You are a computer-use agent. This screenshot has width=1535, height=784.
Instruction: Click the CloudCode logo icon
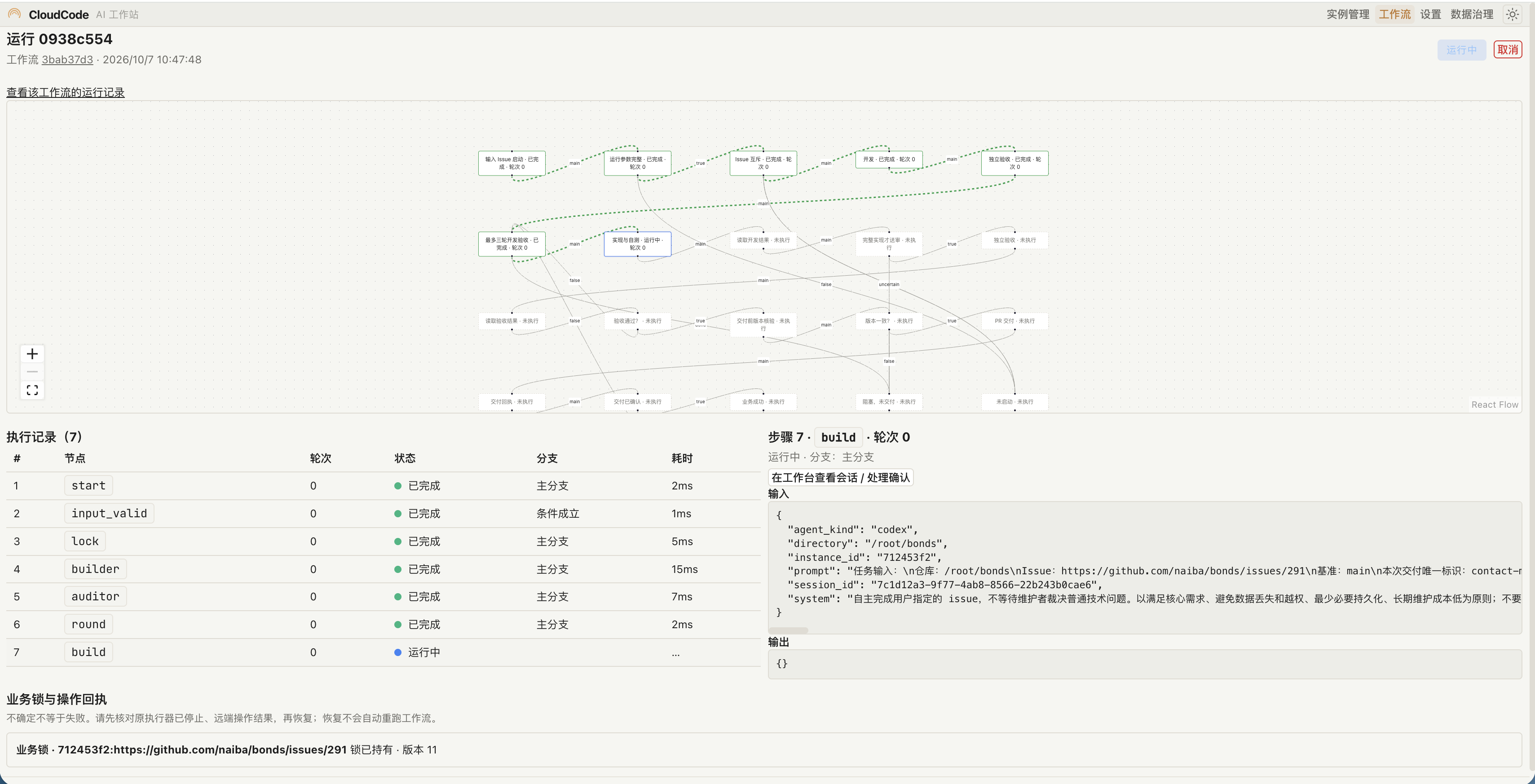[x=14, y=14]
